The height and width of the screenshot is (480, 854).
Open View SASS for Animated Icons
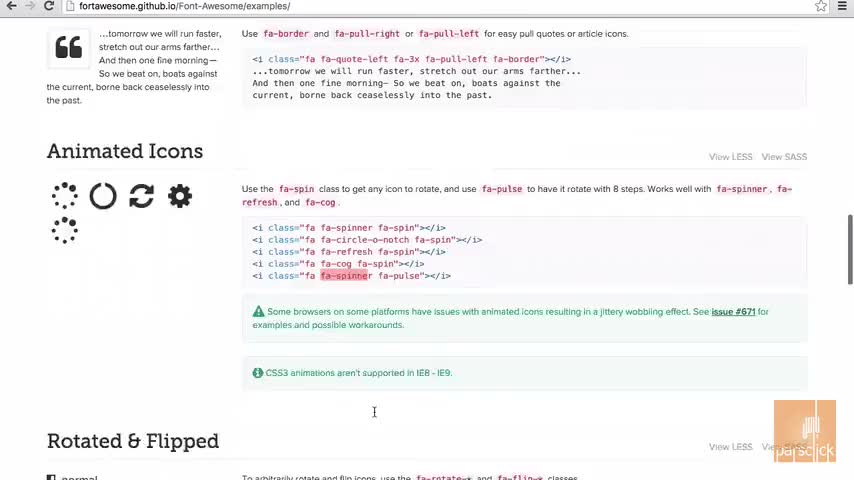coord(784,157)
